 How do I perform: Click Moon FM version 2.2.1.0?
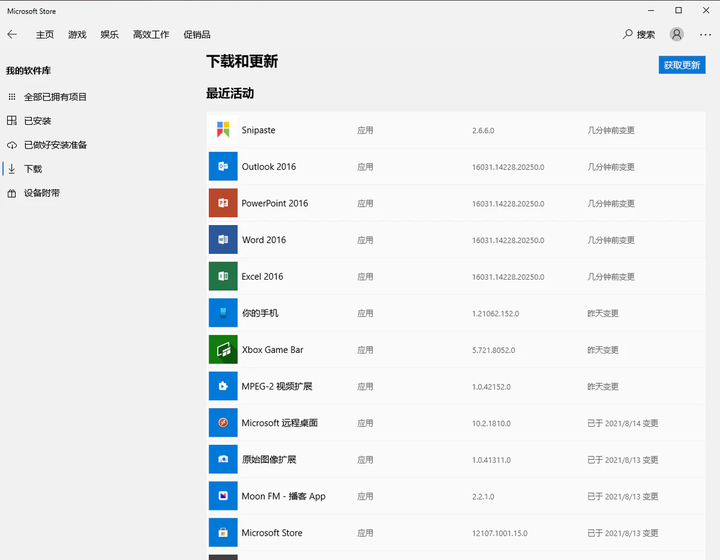point(483,497)
